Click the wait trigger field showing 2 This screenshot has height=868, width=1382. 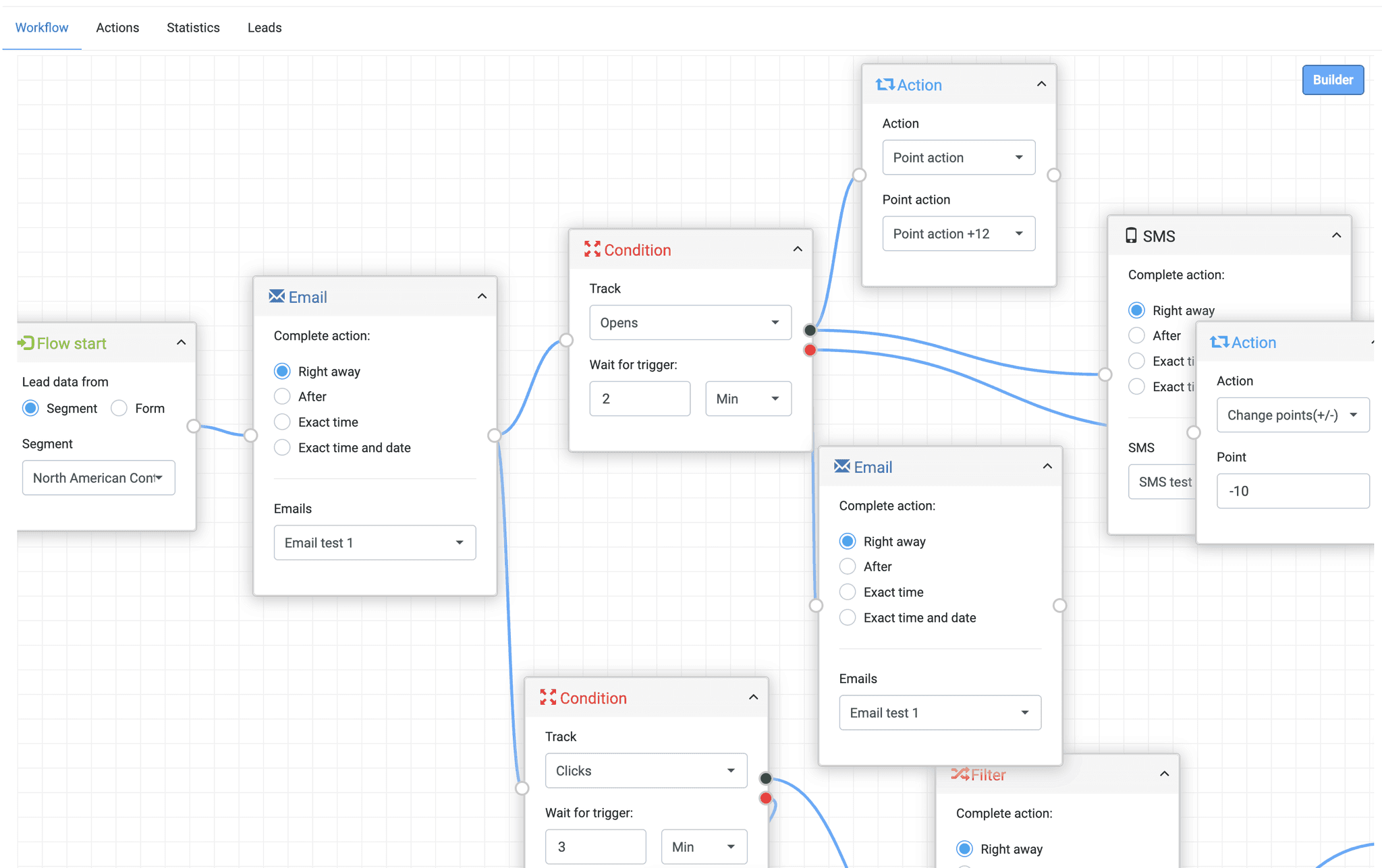tap(640, 399)
